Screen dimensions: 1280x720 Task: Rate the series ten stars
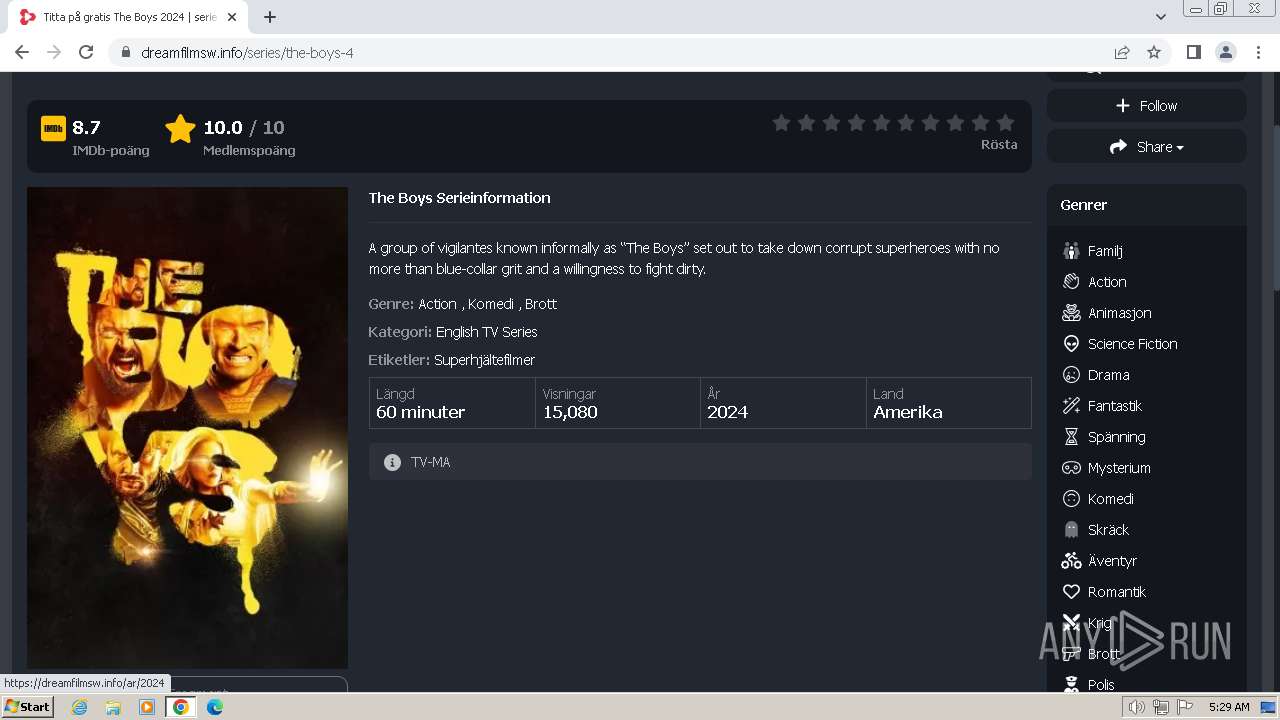pos(1006,123)
